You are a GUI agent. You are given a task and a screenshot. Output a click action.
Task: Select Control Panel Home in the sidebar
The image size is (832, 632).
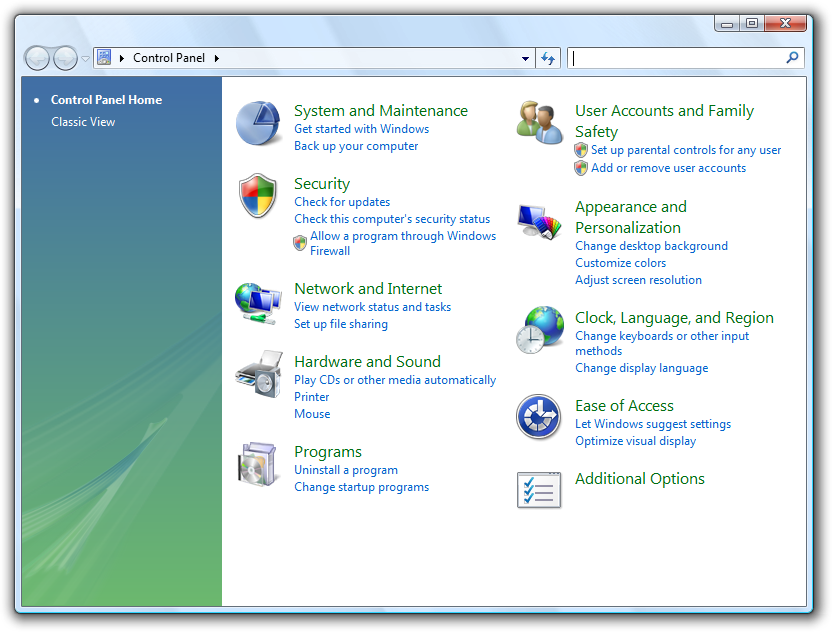[106, 100]
